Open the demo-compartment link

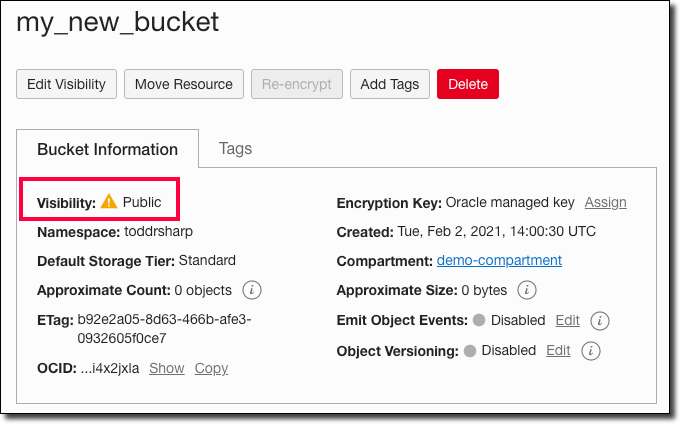(x=499, y=260)
